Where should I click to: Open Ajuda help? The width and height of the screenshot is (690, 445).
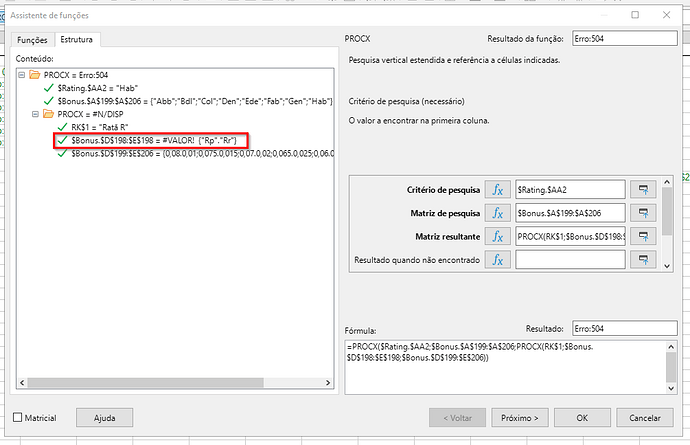(104, 418)
